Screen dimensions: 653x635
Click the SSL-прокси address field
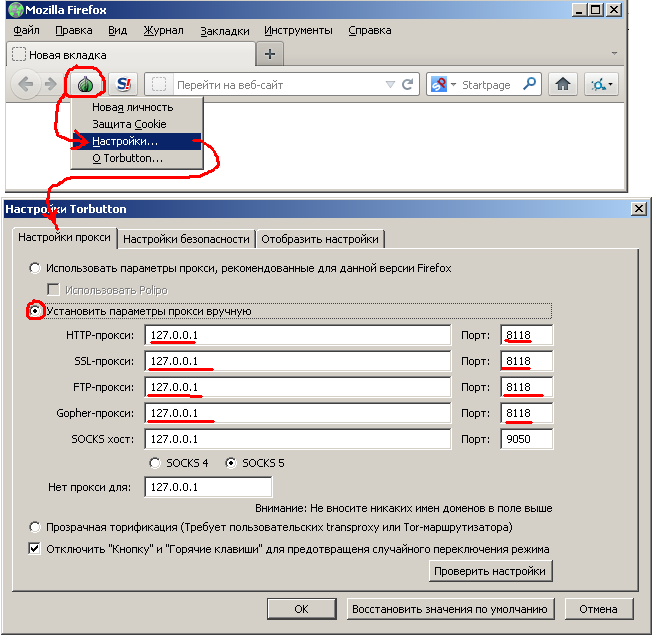coord(298,361)
